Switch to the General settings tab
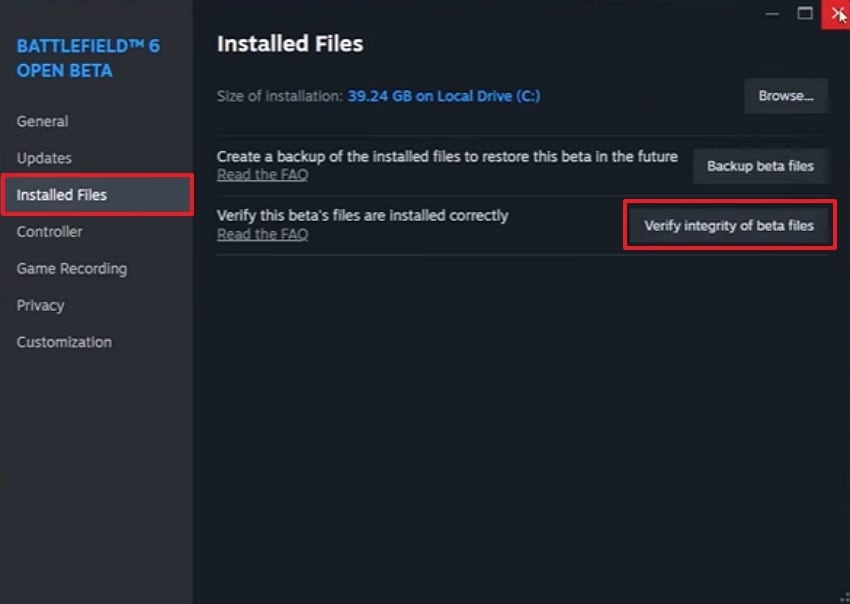Viewport: 850px width, 604px height. coord(42,121)
